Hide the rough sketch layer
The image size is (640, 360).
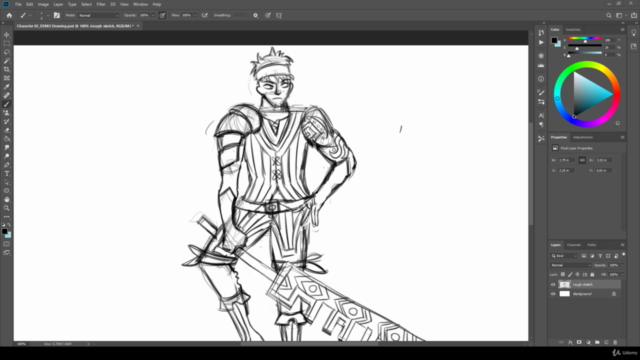click(x=553, y=284)
